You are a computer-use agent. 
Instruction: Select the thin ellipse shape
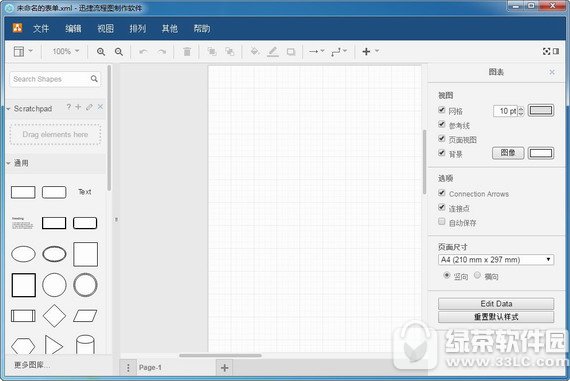[x=23, y=254]
